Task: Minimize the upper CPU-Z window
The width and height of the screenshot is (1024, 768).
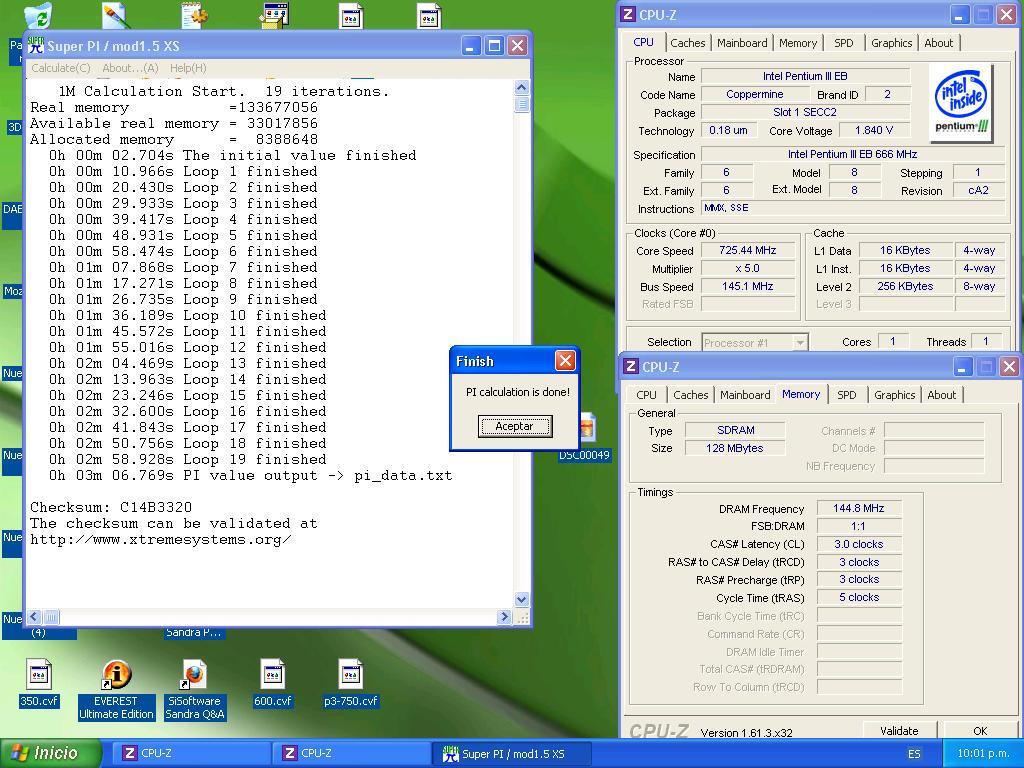Action: click(x=959, y=15)
